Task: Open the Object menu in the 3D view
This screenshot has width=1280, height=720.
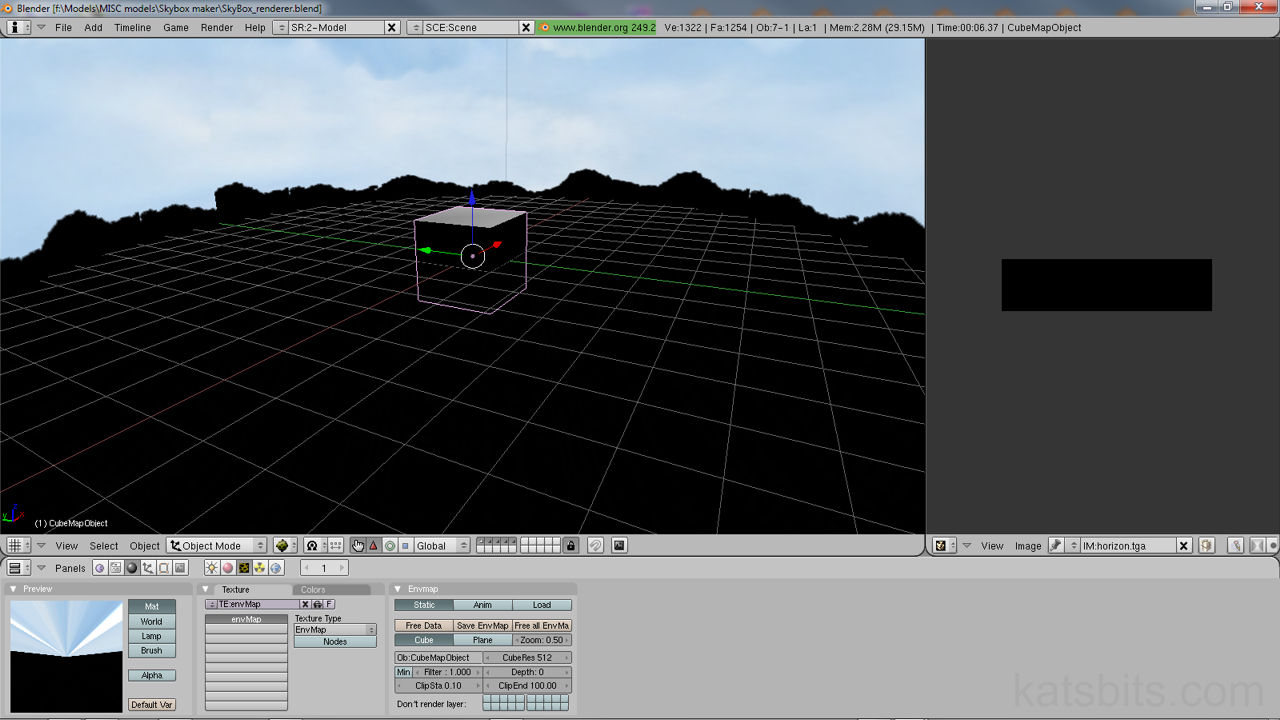Action: [144, 545]
